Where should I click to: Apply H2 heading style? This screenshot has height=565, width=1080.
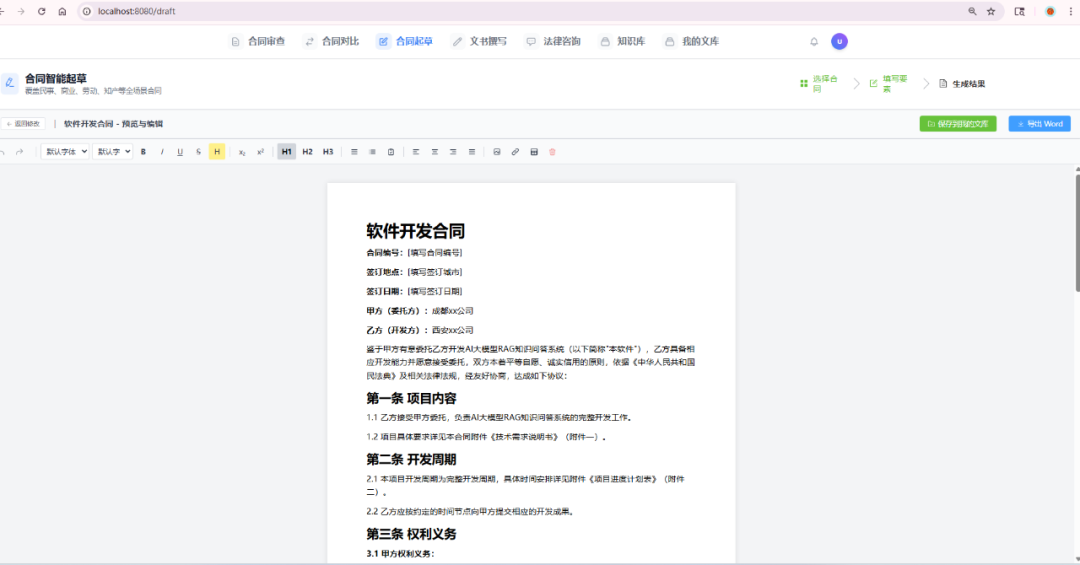click(307, 152)
